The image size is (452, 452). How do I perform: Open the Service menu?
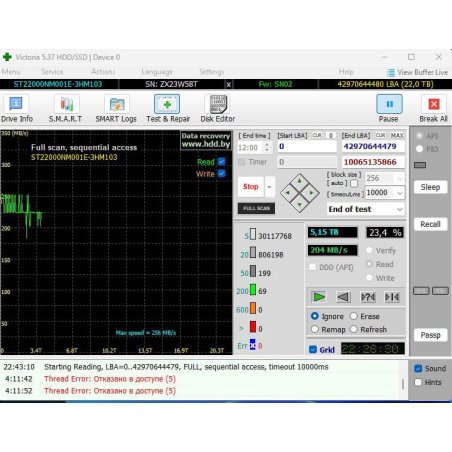click(52, 72)
